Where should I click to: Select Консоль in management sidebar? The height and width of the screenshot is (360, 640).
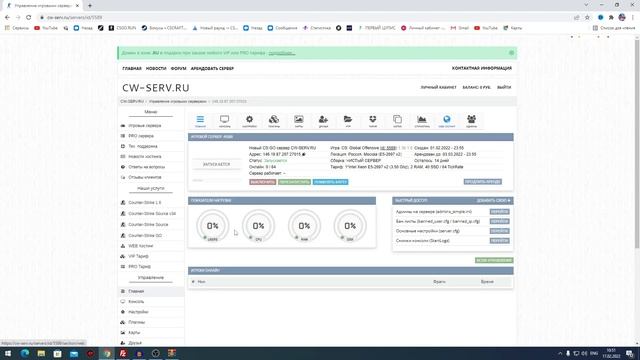pyautogui.click(x=136, y=302)
